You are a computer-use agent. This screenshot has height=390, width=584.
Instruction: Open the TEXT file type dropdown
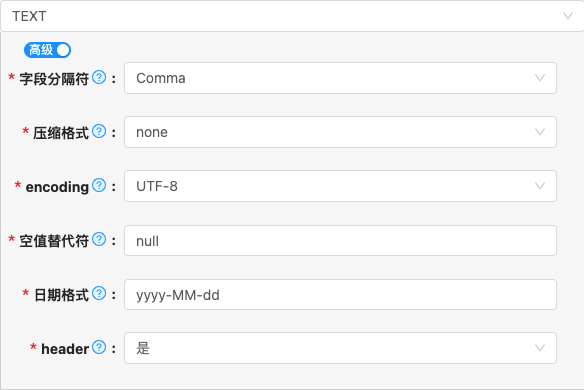click(x=292, y=16)
